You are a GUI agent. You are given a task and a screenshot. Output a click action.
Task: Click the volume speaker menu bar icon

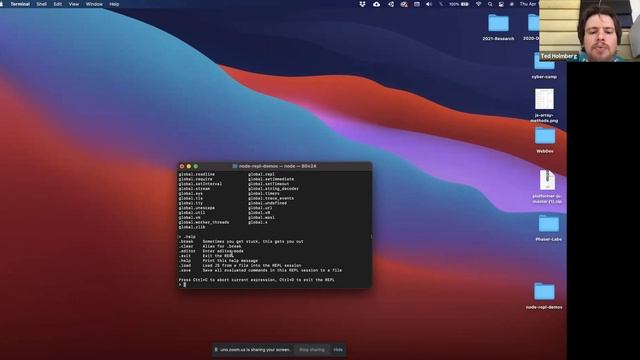click(429, 4)
